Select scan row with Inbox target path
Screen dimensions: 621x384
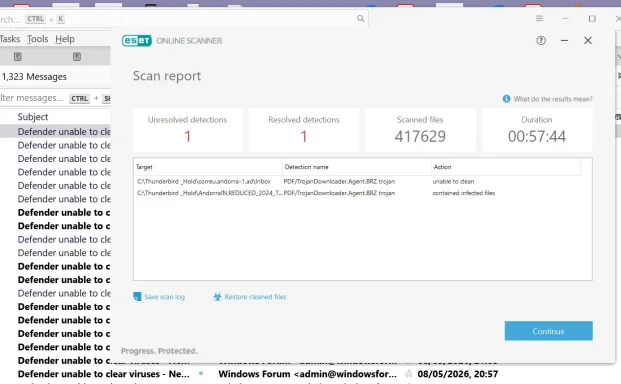(358, 181)
